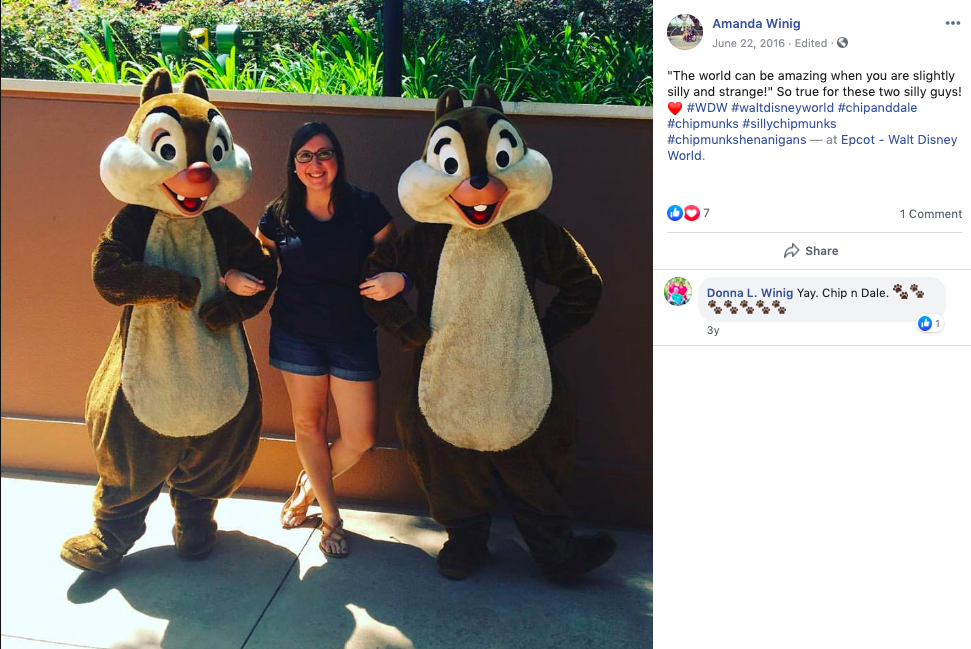Click the chipmunks photo
Viewport: 971px width, 649px height.
(x=326, y=324)
